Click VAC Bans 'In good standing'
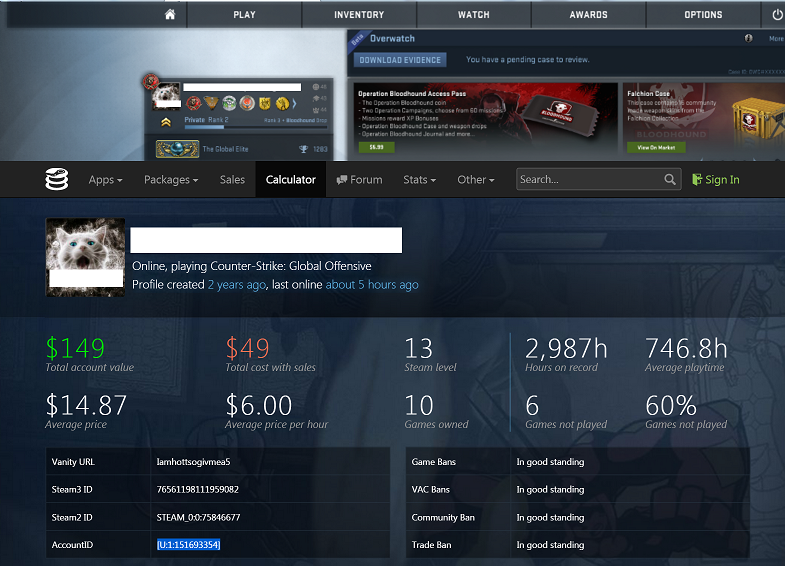 (550, 489)
